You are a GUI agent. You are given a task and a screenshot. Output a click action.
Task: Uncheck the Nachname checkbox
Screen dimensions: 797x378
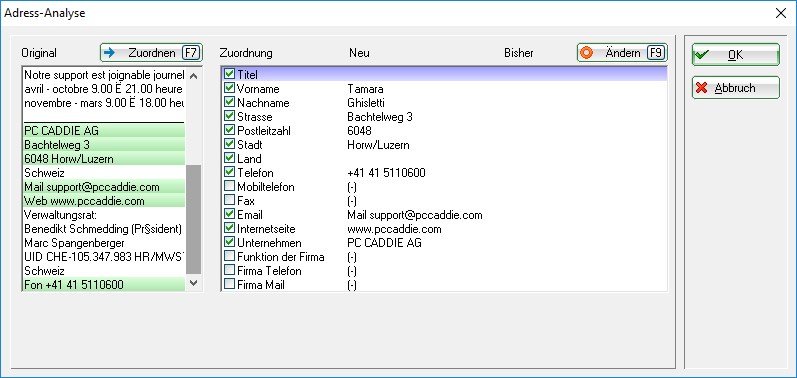point(230,102)
